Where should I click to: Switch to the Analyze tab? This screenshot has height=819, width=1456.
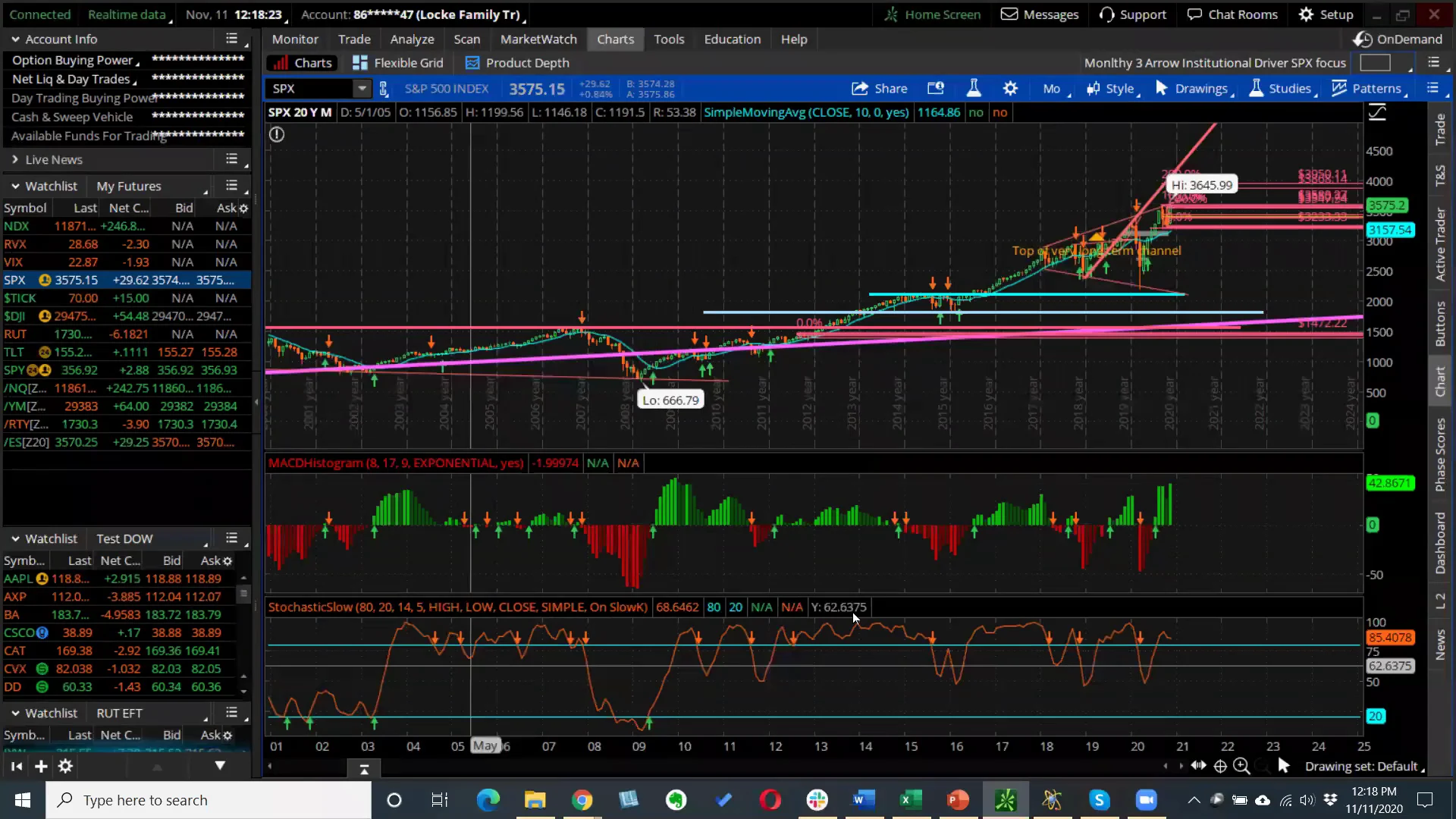tap(412, 39)
